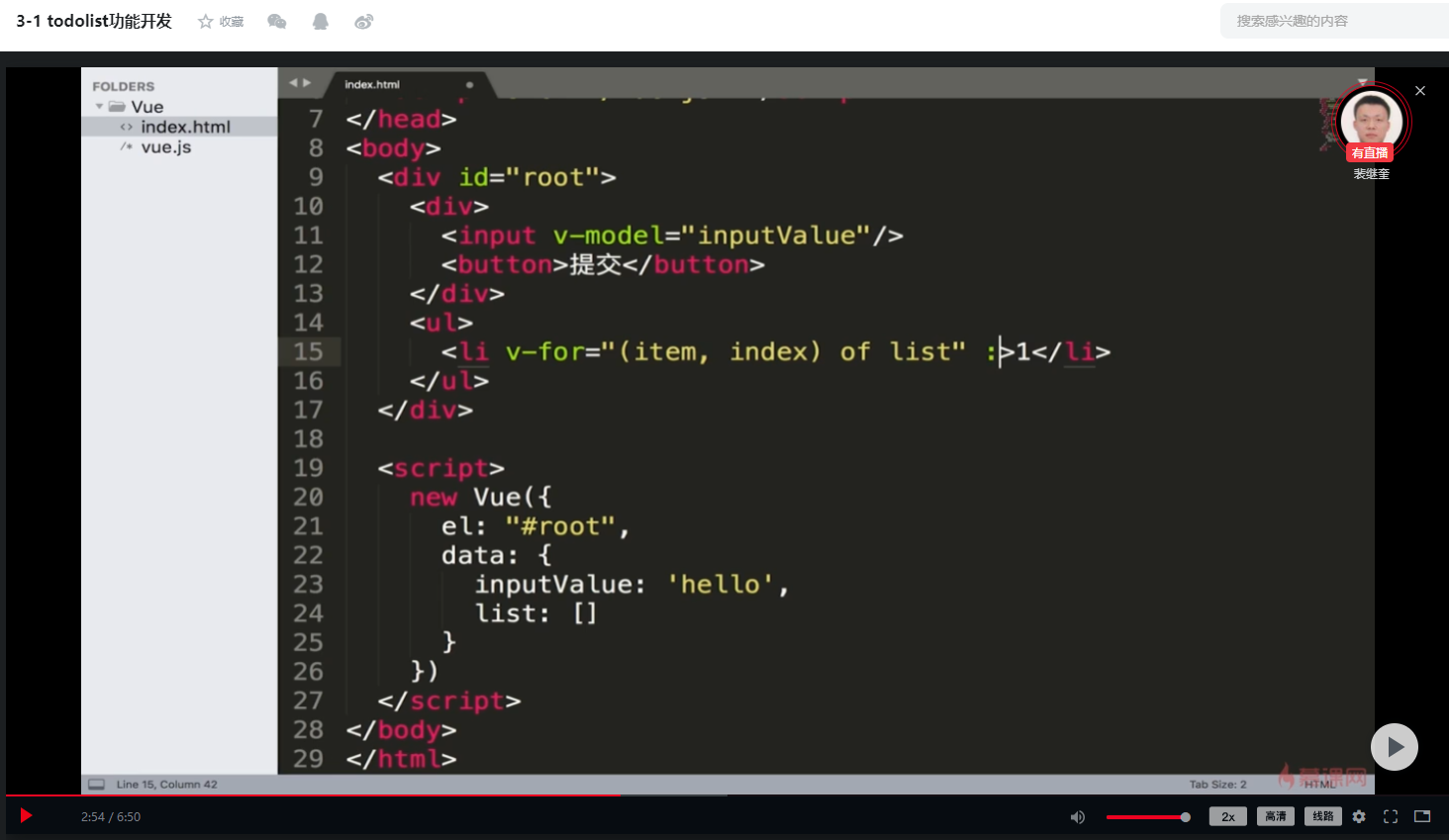Image resolution: width=1449 pixels, height=840 pixels.
Task: Click the left tab navigation arrow
Action: [x=293, y=83]
